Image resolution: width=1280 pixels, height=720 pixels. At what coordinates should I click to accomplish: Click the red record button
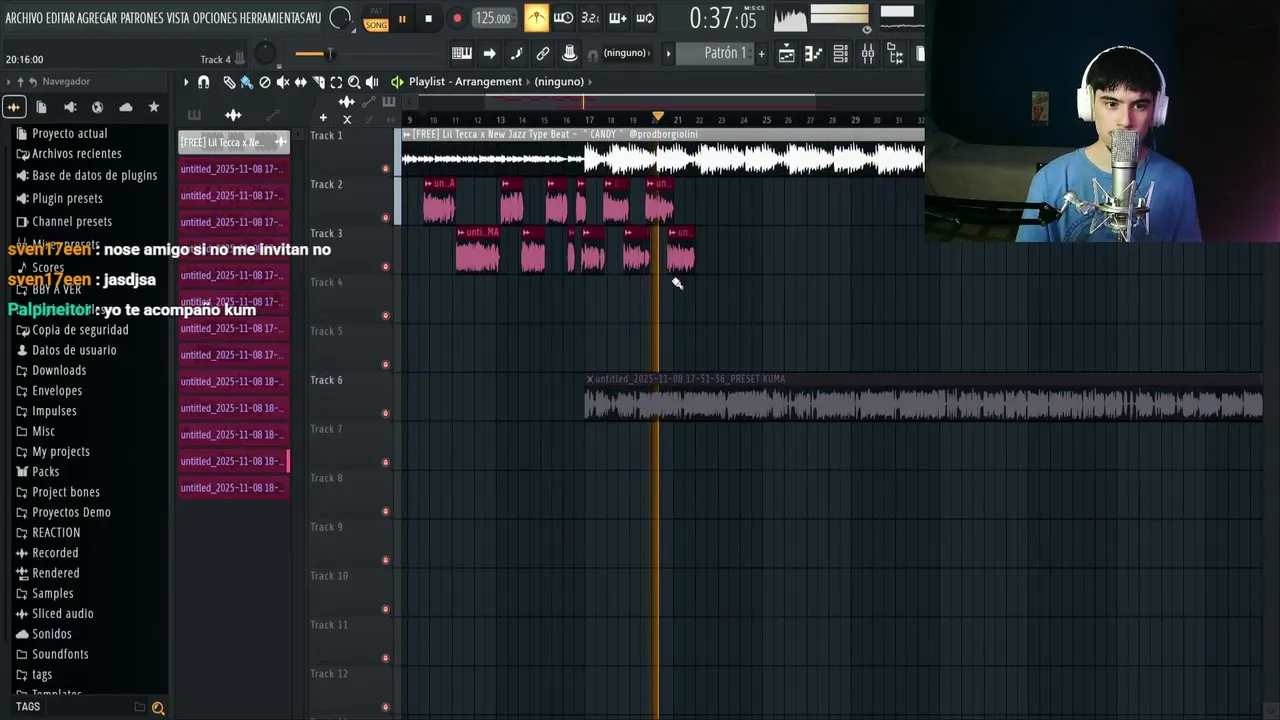(x=457, y=19)
